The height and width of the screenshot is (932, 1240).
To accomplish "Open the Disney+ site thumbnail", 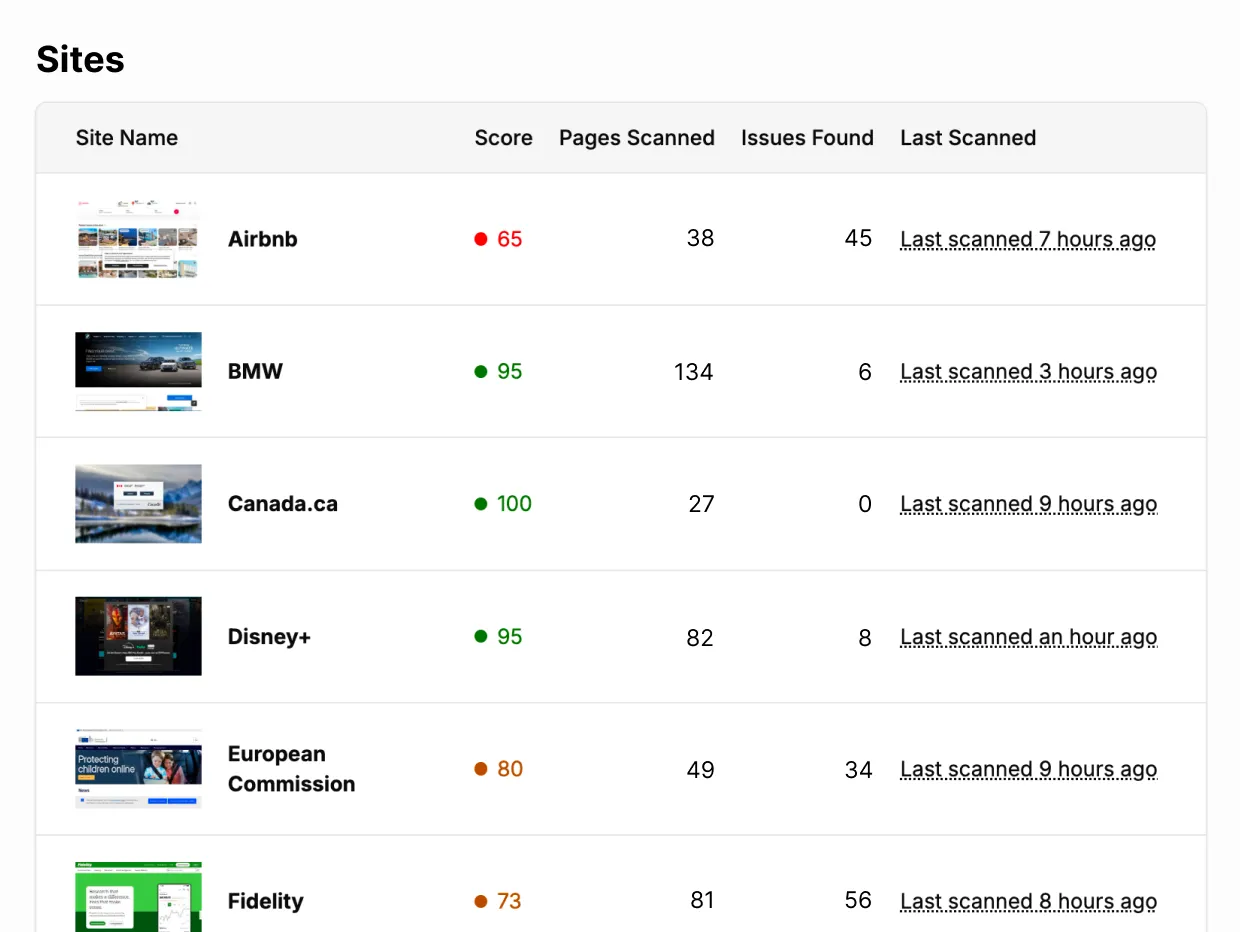I will click(138, 636).
